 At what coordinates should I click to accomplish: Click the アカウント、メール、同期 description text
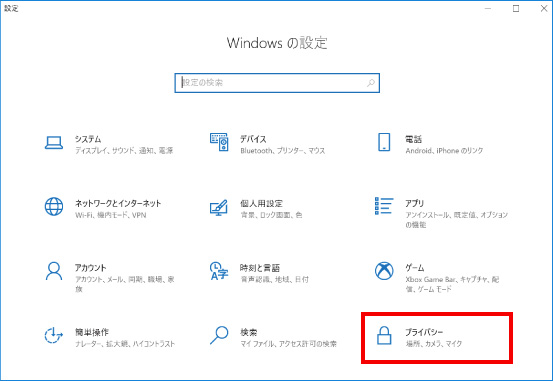(124, 284)
